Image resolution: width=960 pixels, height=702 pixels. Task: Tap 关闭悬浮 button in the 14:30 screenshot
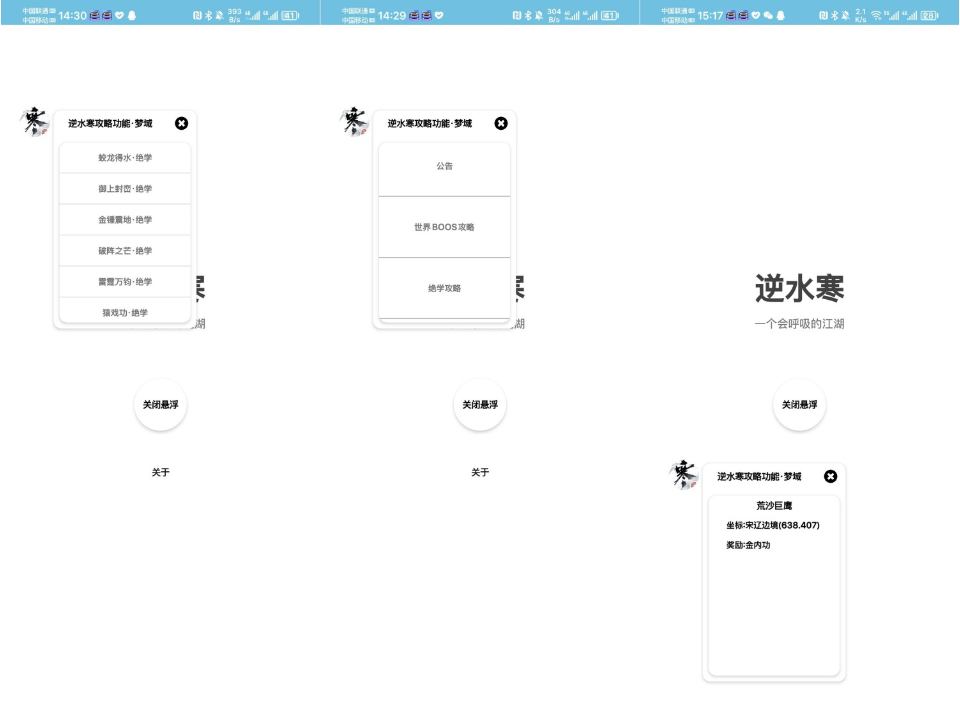[160, 405]
